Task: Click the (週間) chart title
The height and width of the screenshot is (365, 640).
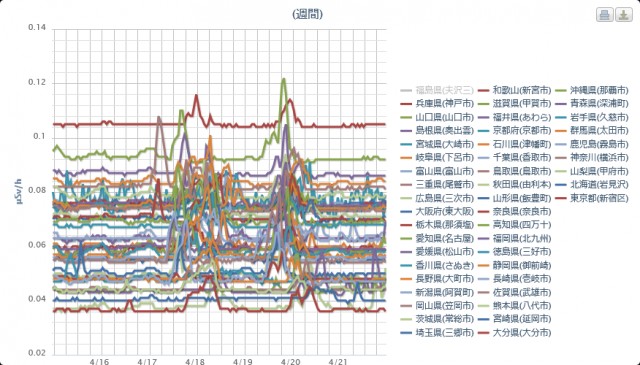Action: tap(308, 14)
